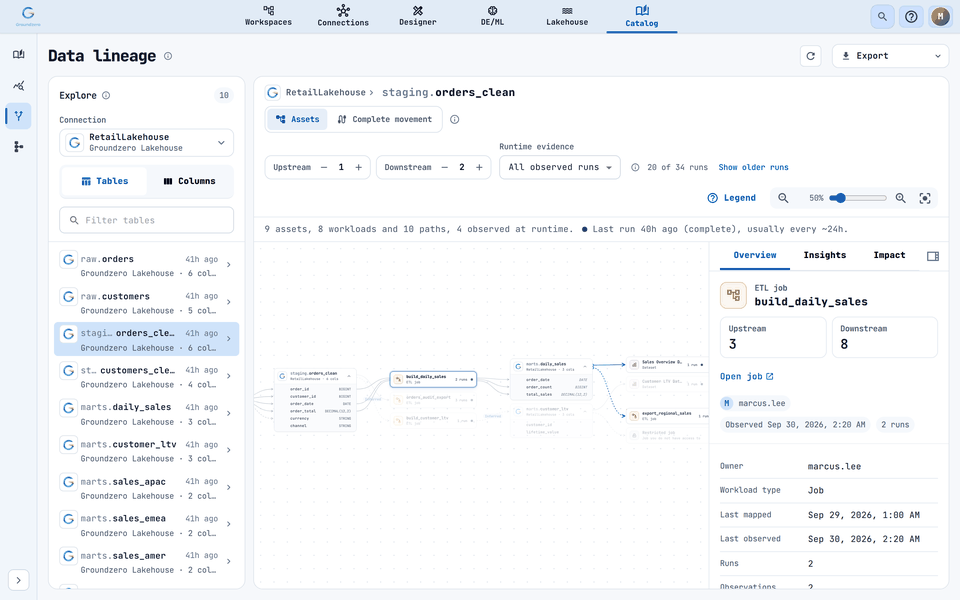Zoom in the lineage graph
This screenshot has height=600, width=960.
coord(901,198)
